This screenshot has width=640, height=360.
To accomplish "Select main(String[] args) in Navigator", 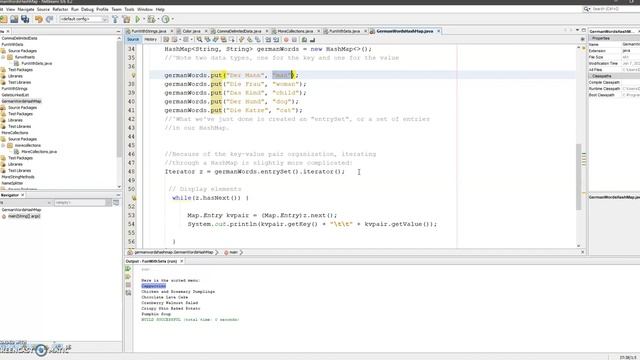I will click(x=24, y=216).
